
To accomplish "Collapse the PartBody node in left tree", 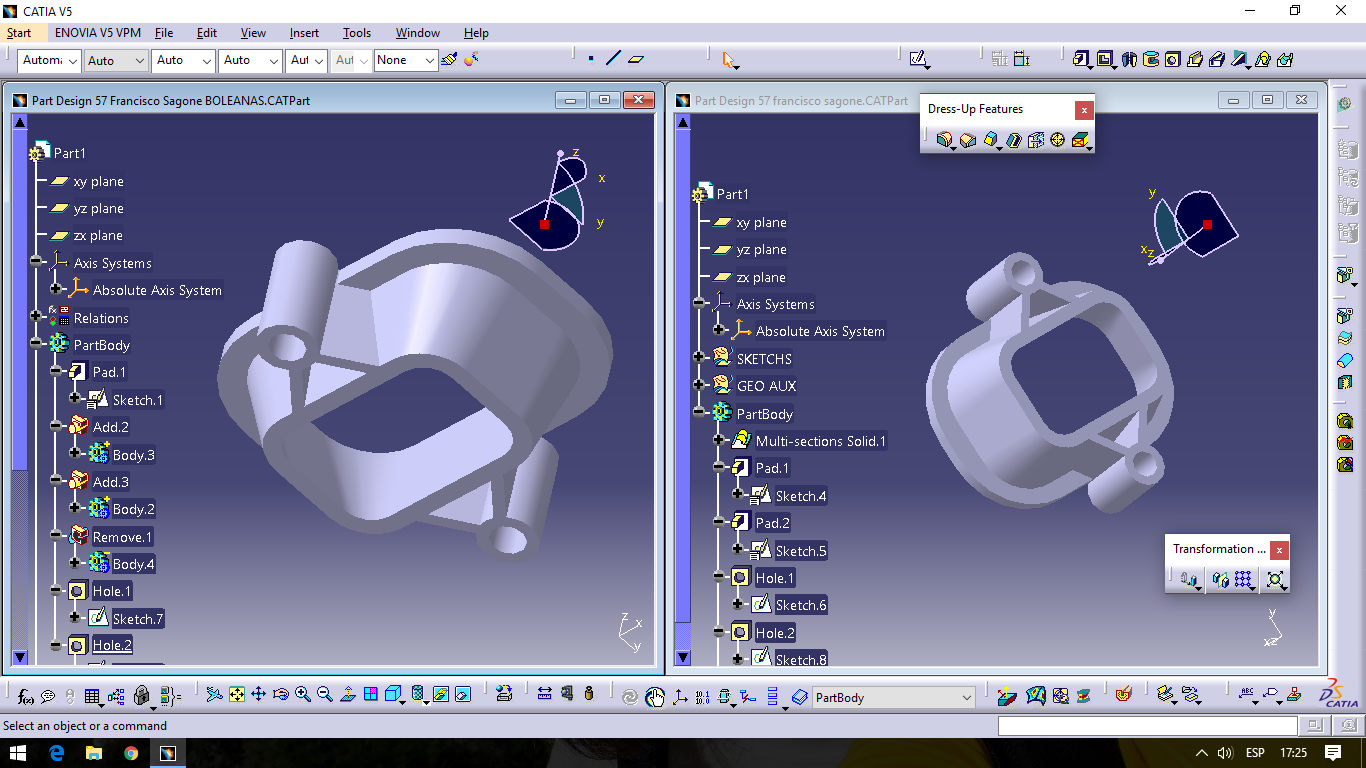I will point(37,345).
